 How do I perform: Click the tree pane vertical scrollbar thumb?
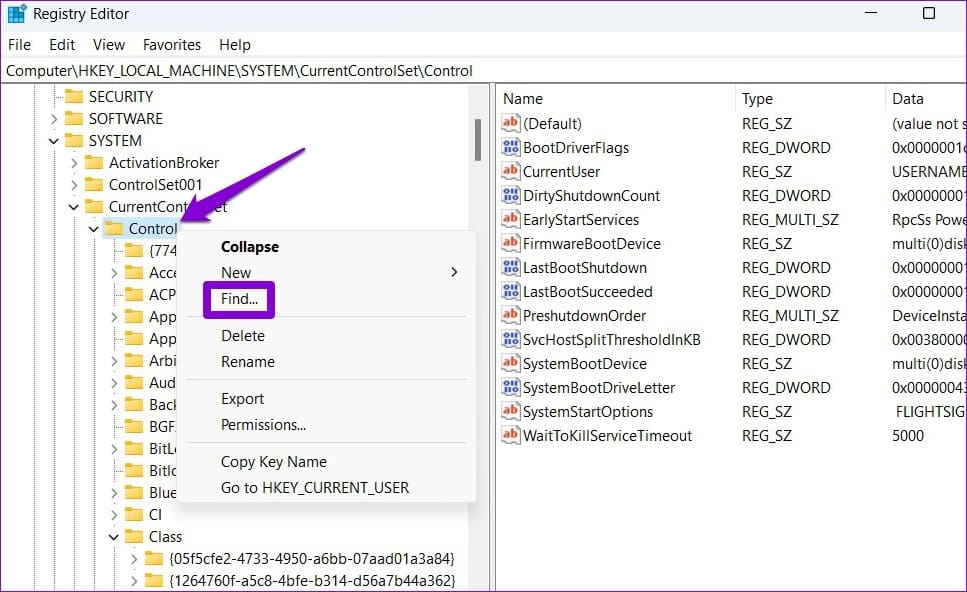478,140
